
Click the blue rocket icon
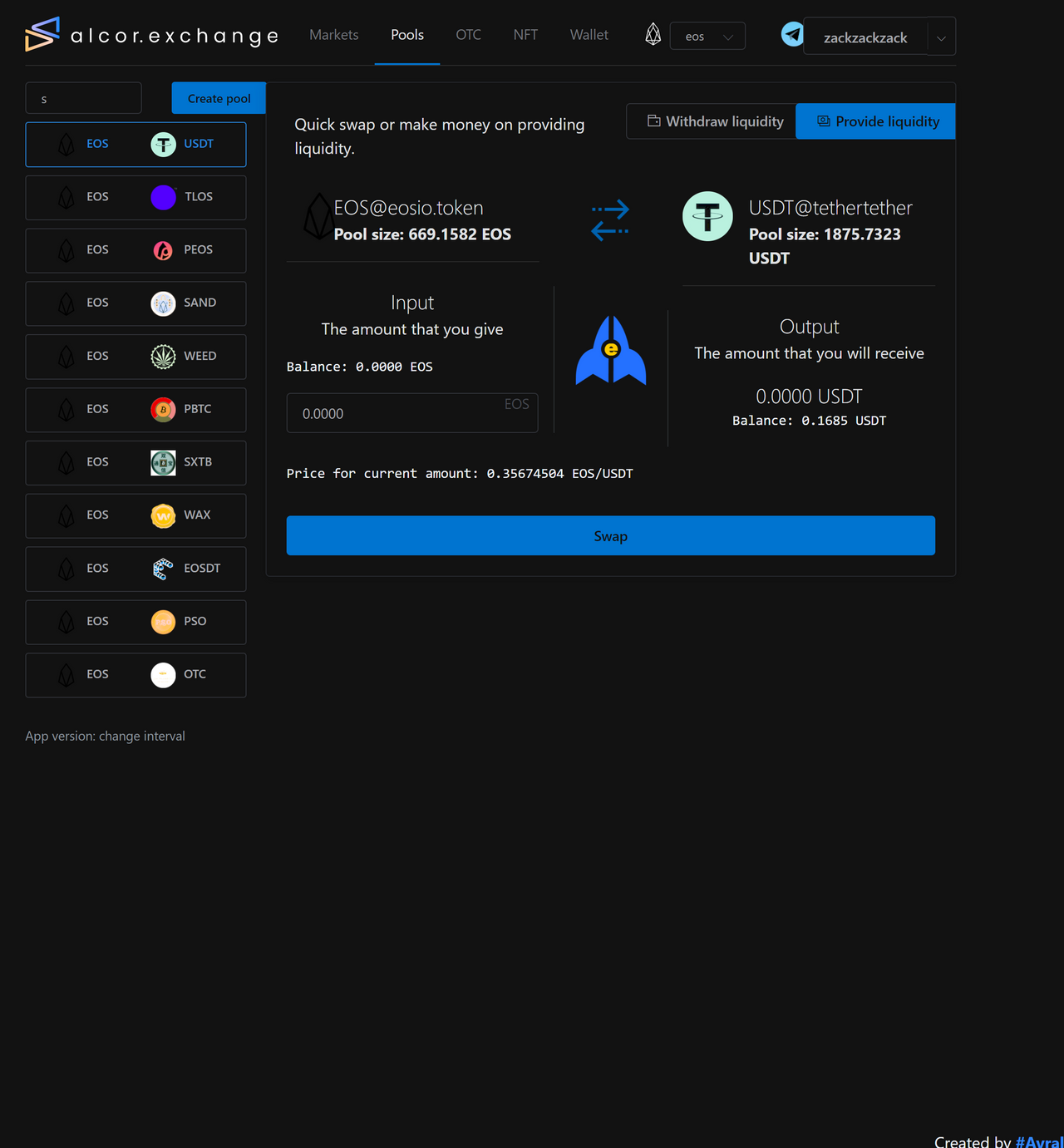(x=611, y=350)
